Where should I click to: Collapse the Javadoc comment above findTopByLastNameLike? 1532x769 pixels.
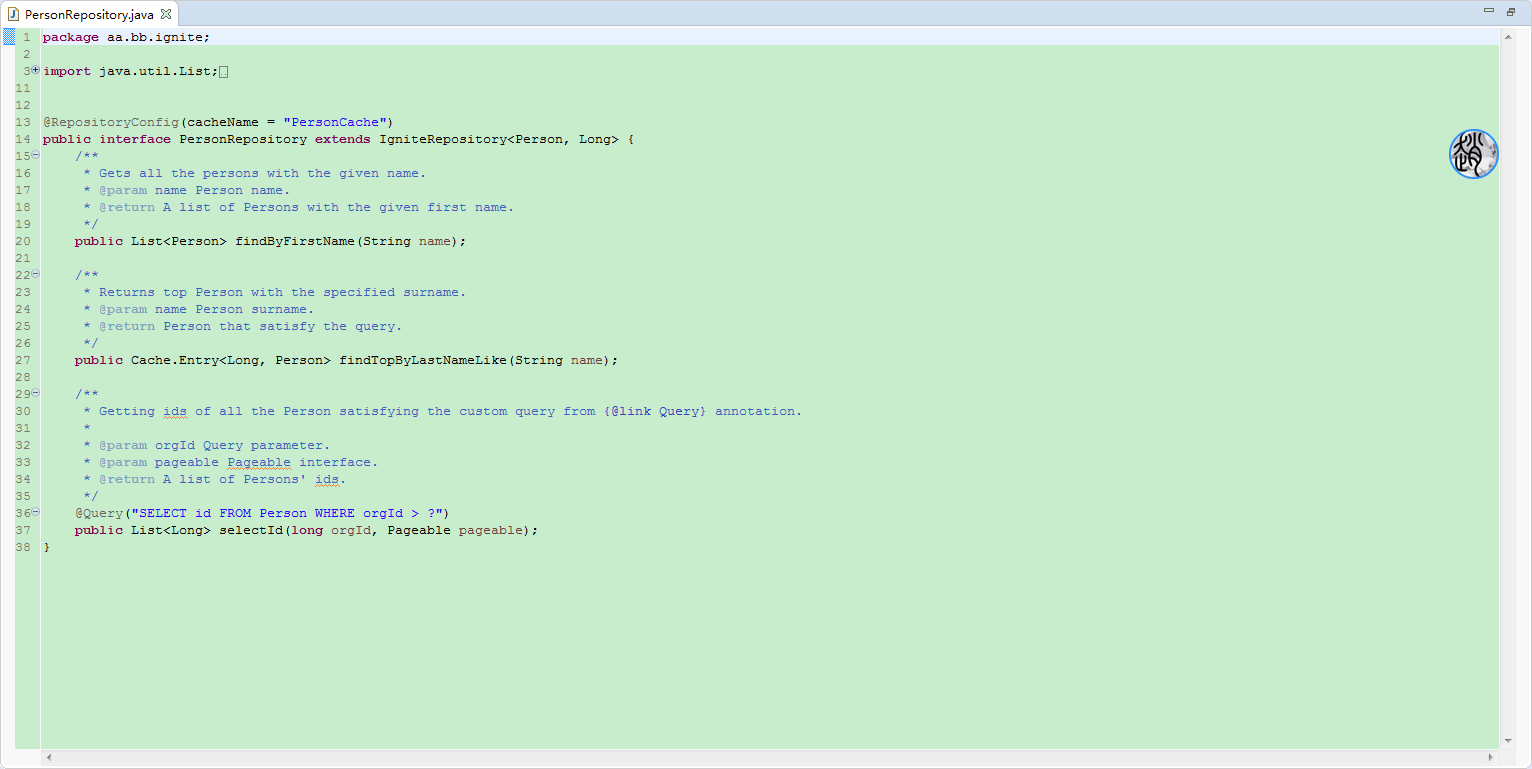pos(34,275)
